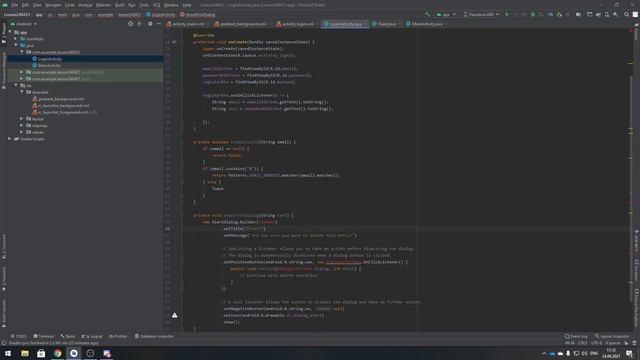This screenshot has width=640, height=360.
Task: Select gradient_background.xml in project tree
Action: (x=61, y=99)
